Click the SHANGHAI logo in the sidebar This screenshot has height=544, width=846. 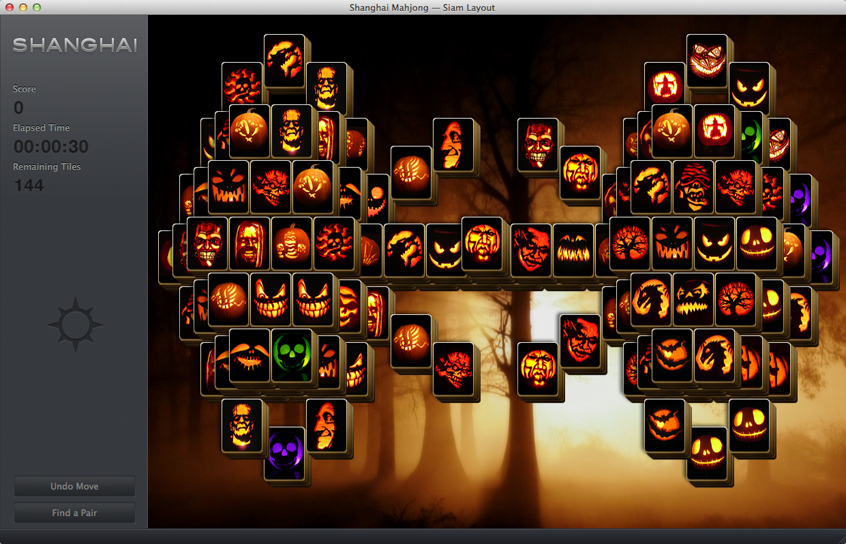75,45
